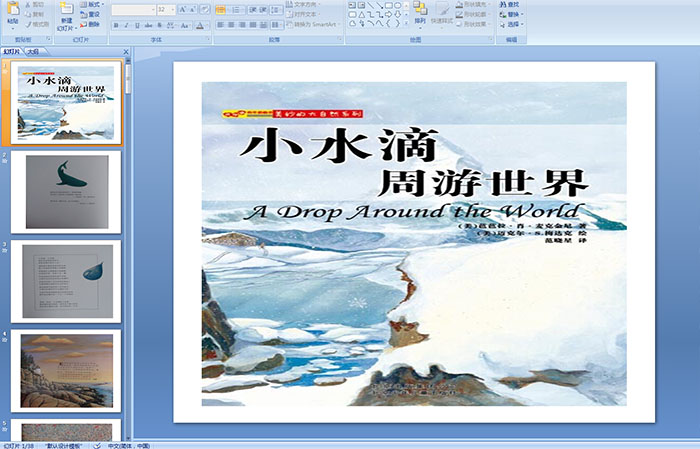Click the Decrease Indent icon
Image resolution: width=700 pixels, height=449 pixels.
click(x=253, y=9)
